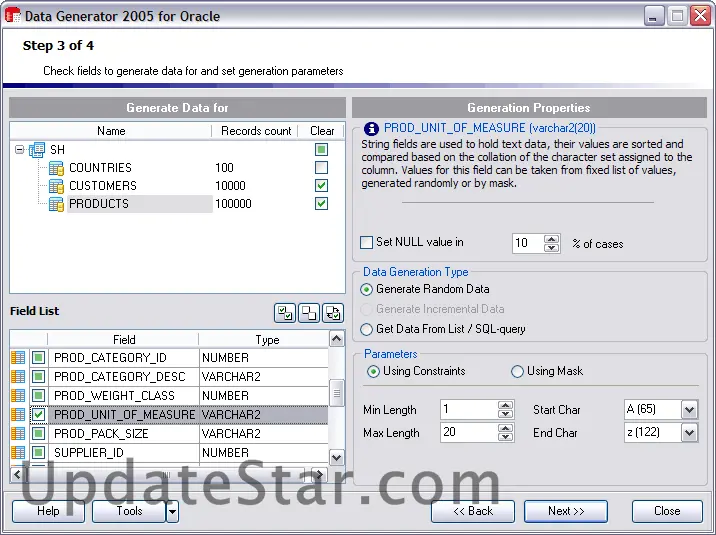716x535 pixels.
Task: Click the Close button at bottom
Action: (667, 511)
